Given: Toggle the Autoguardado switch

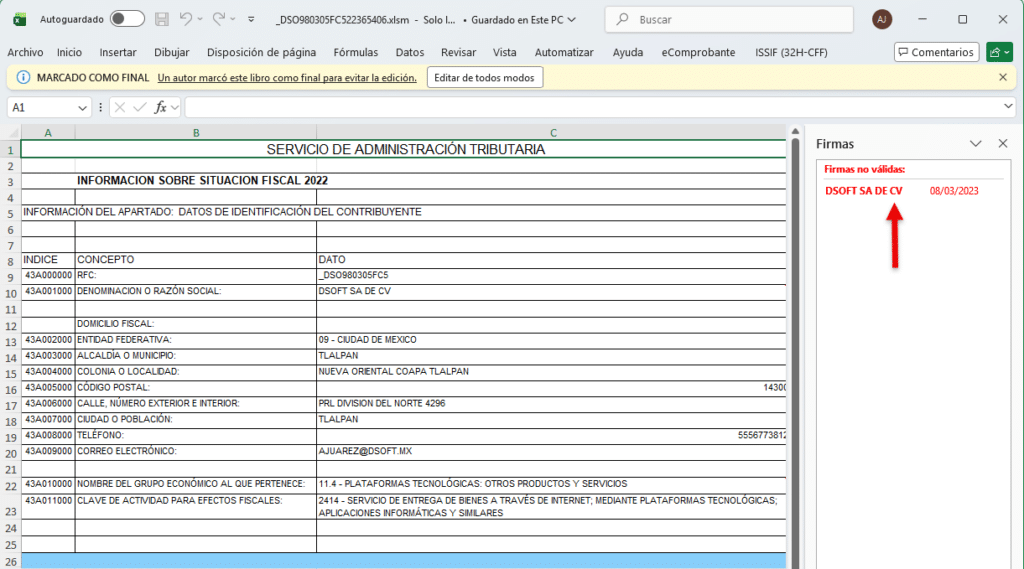Looking at the screenshot, I should 127,19.
